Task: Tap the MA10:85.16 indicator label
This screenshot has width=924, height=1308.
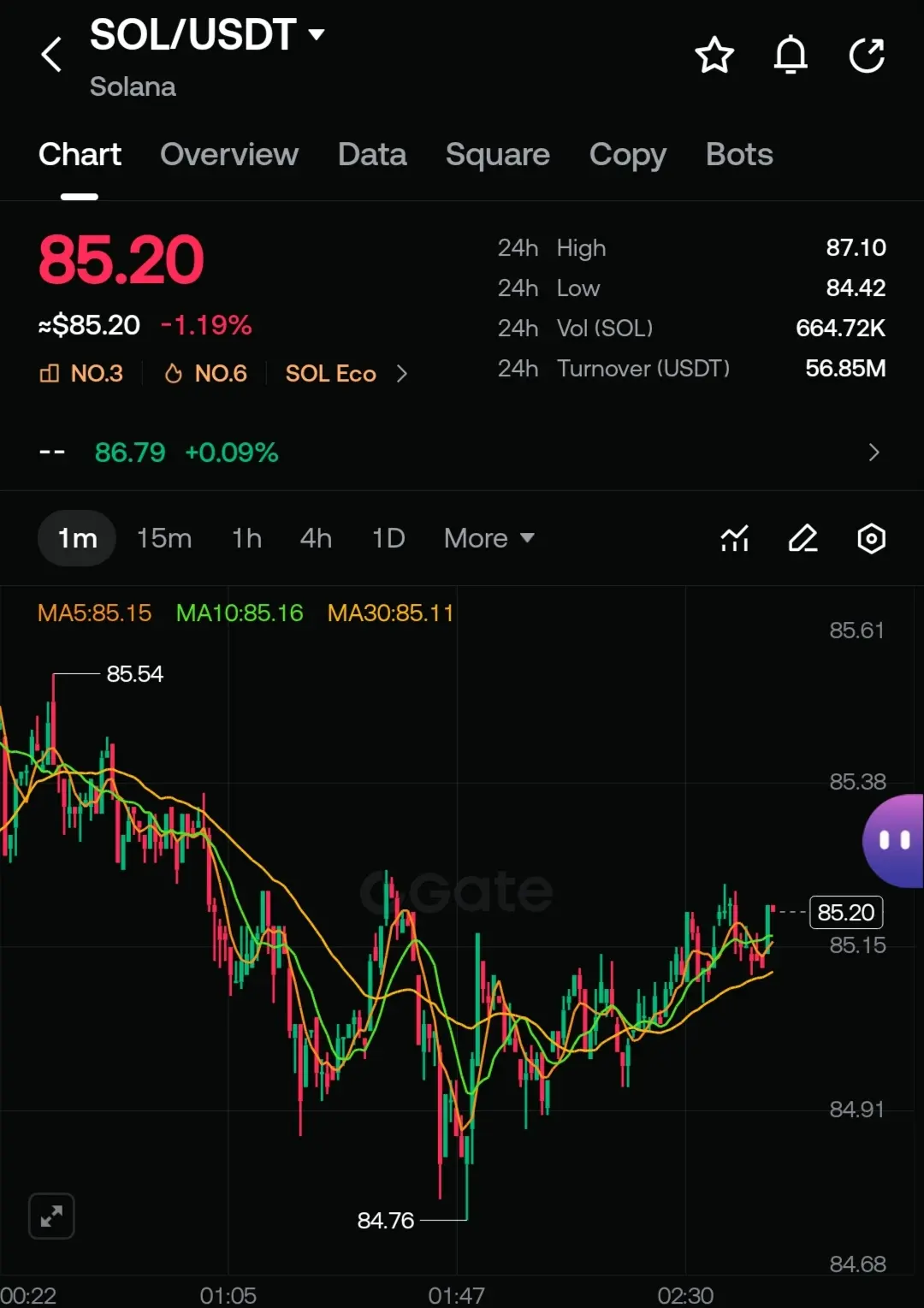Action: [240, 613]
